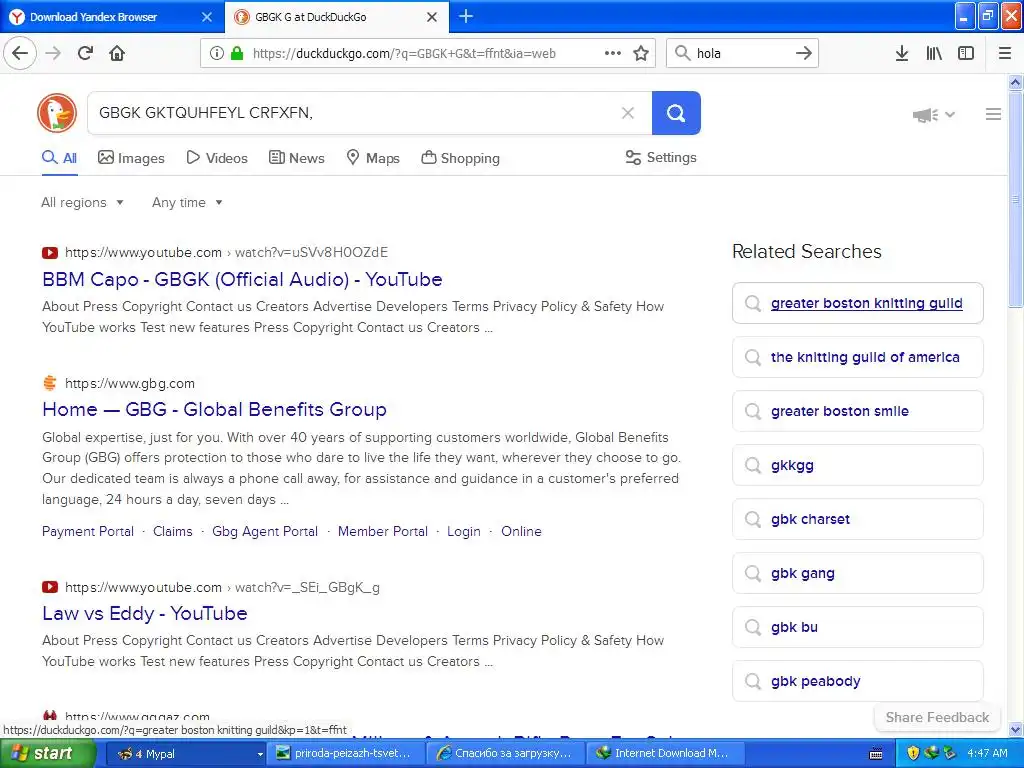
Task: Open the Windows start menu
Action: pos(48,754)
